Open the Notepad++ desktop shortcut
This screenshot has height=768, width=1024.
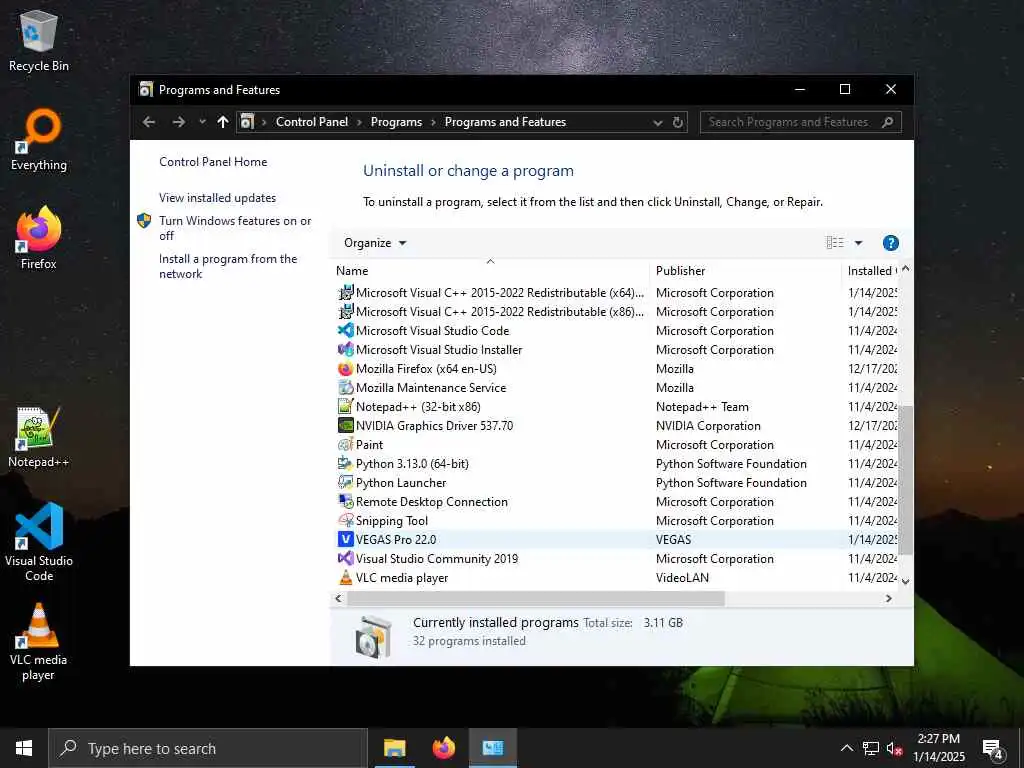pos(39,438)
